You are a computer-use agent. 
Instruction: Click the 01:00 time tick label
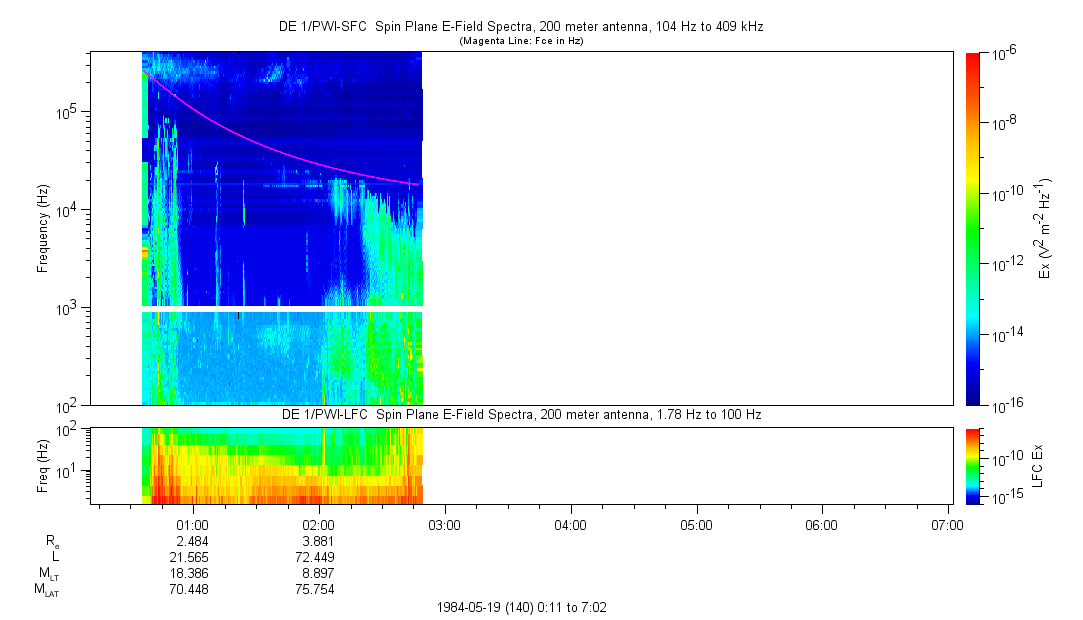click(193, 525)
